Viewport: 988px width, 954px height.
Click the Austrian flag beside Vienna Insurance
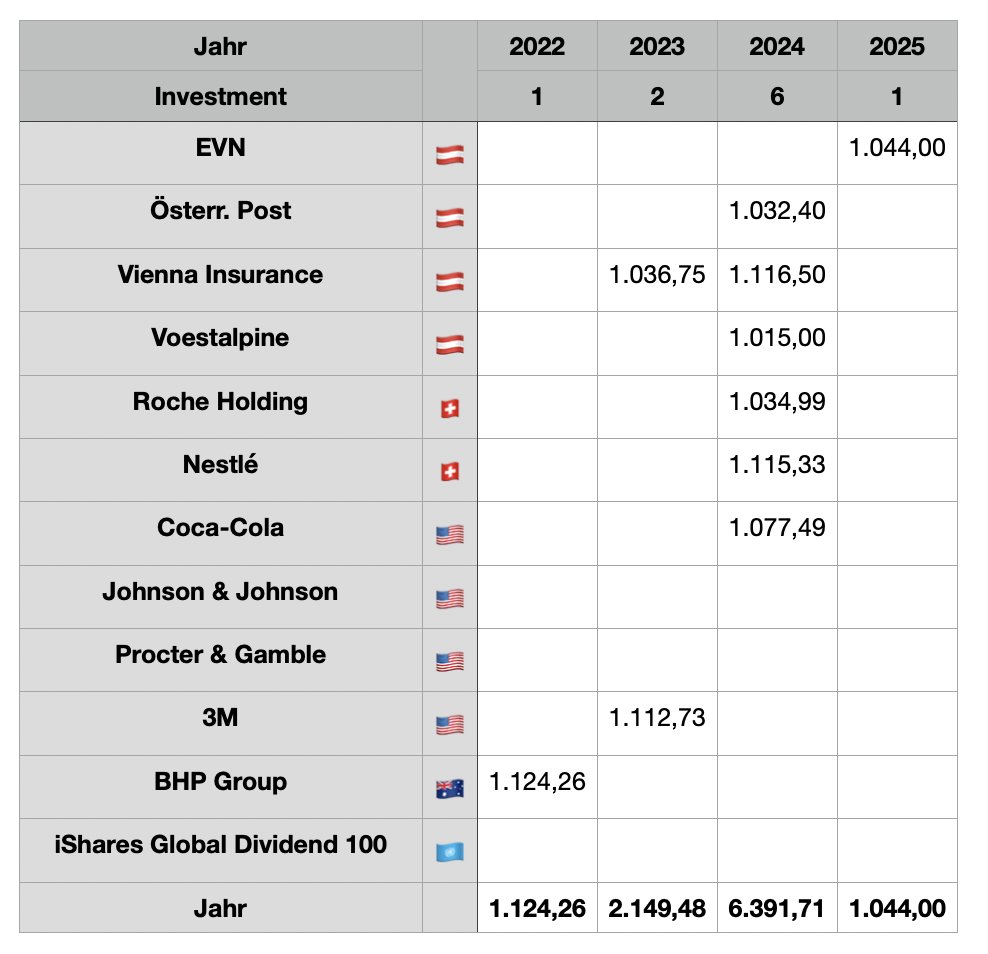(449, 282)
